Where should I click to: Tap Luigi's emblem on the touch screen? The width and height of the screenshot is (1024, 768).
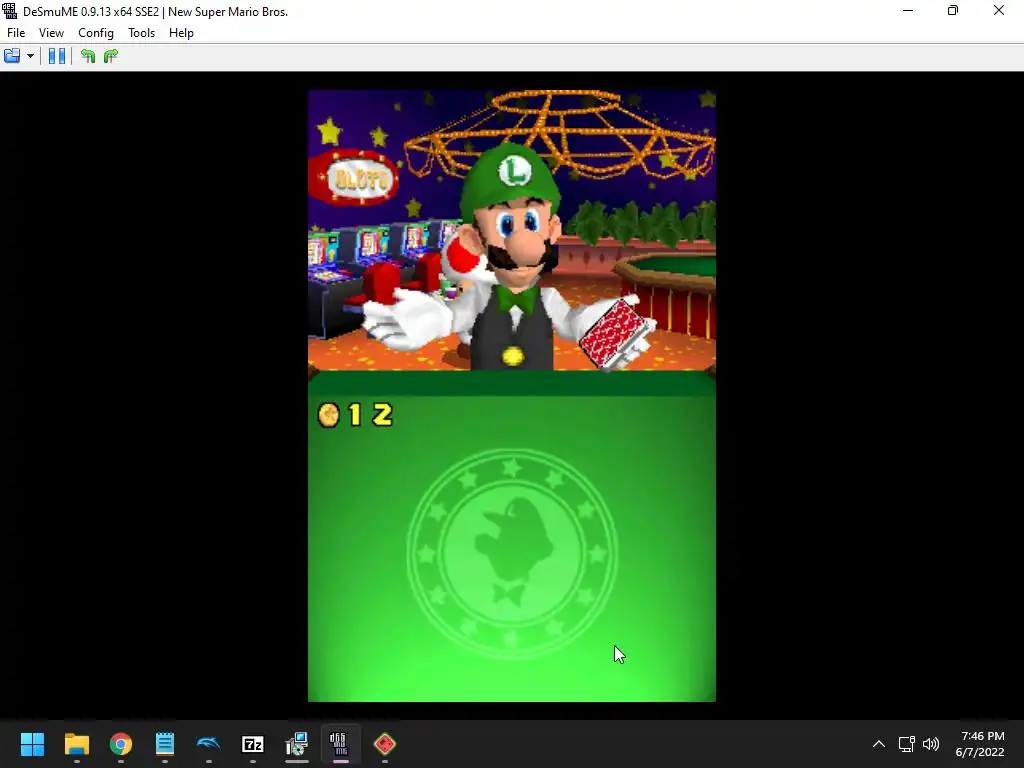tap(512, 554)
